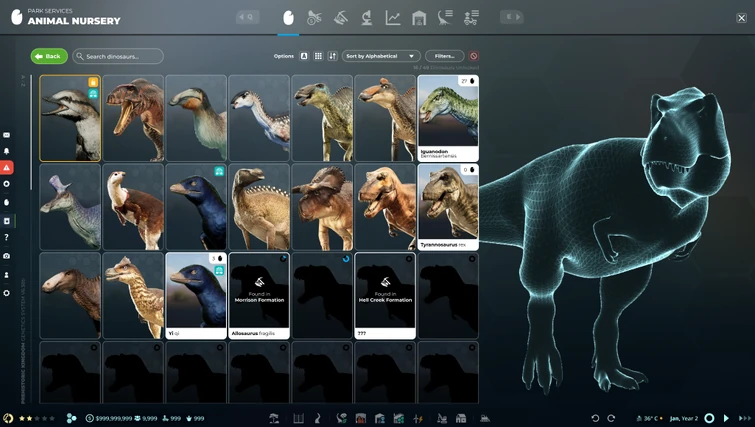Close the Animal Nursery window
755x427 pixels.
[742, 18]
